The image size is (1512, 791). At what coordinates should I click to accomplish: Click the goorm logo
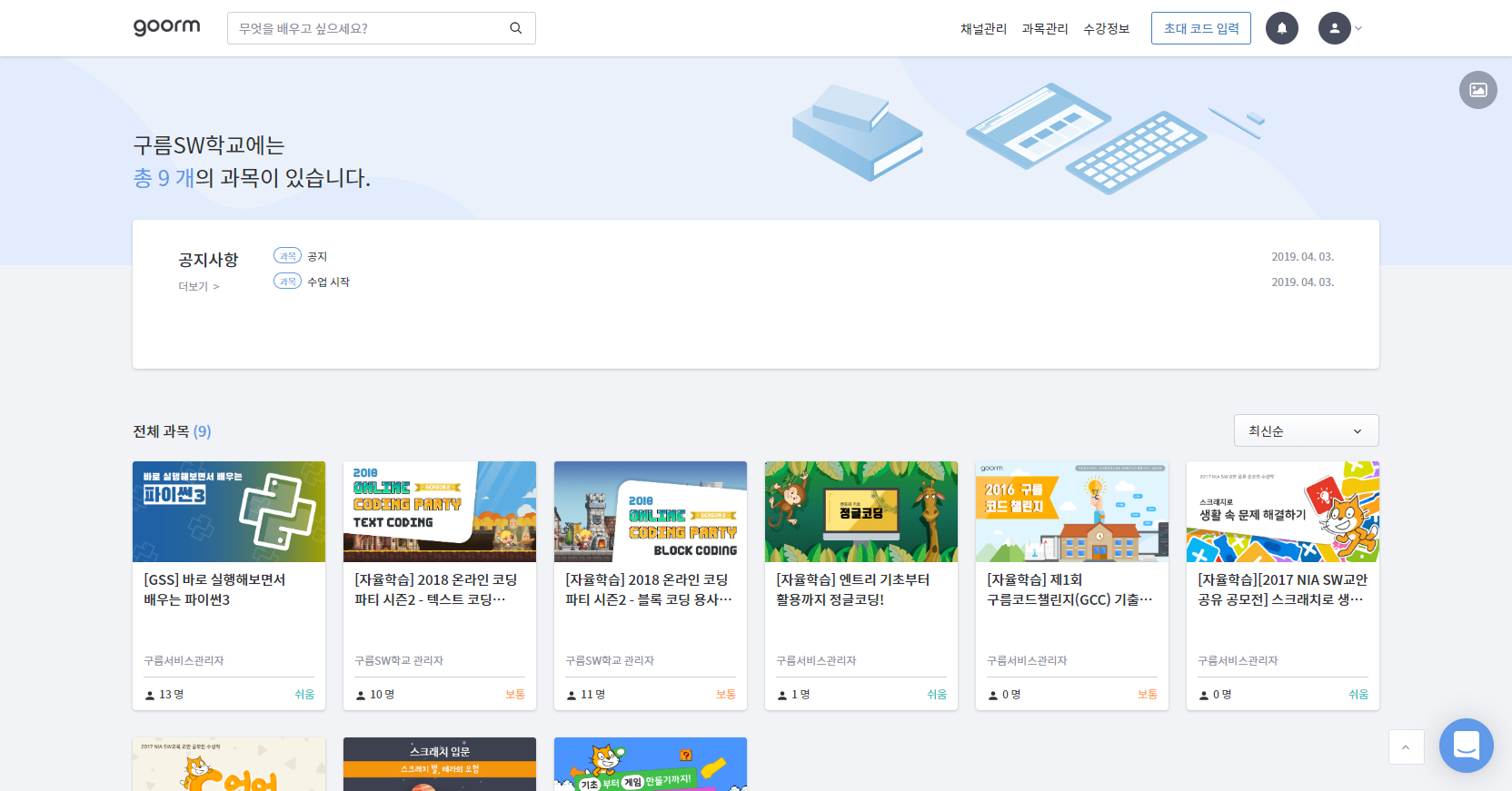pos(166,27)
